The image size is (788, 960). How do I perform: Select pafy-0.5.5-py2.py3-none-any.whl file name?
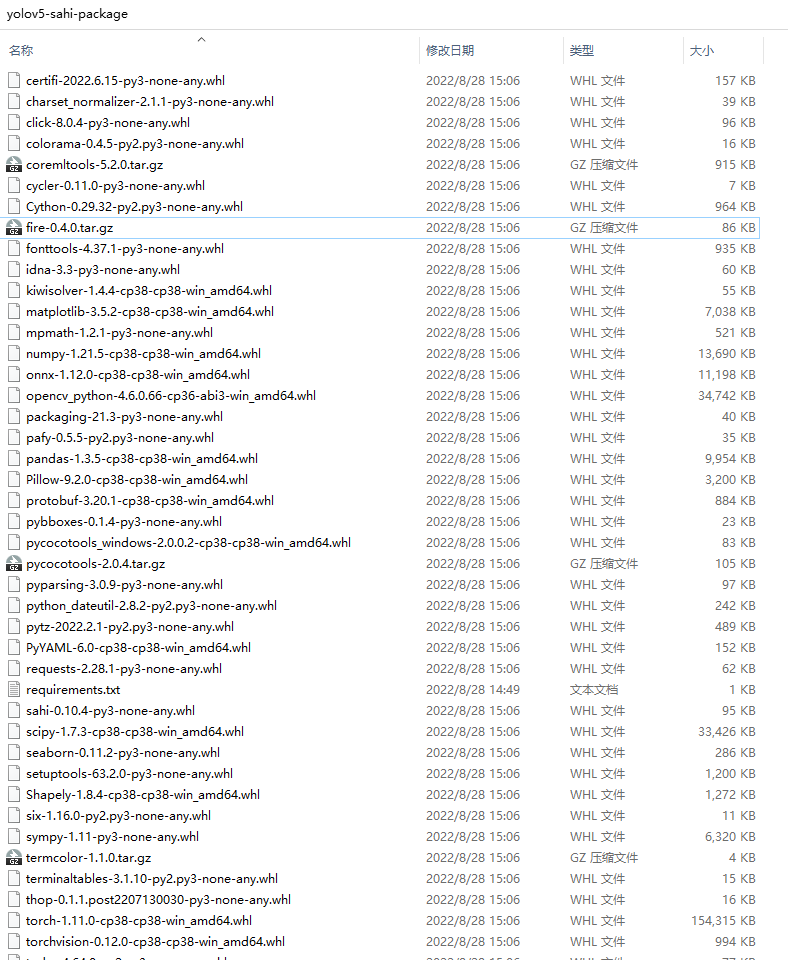click(x=120, y=438)
